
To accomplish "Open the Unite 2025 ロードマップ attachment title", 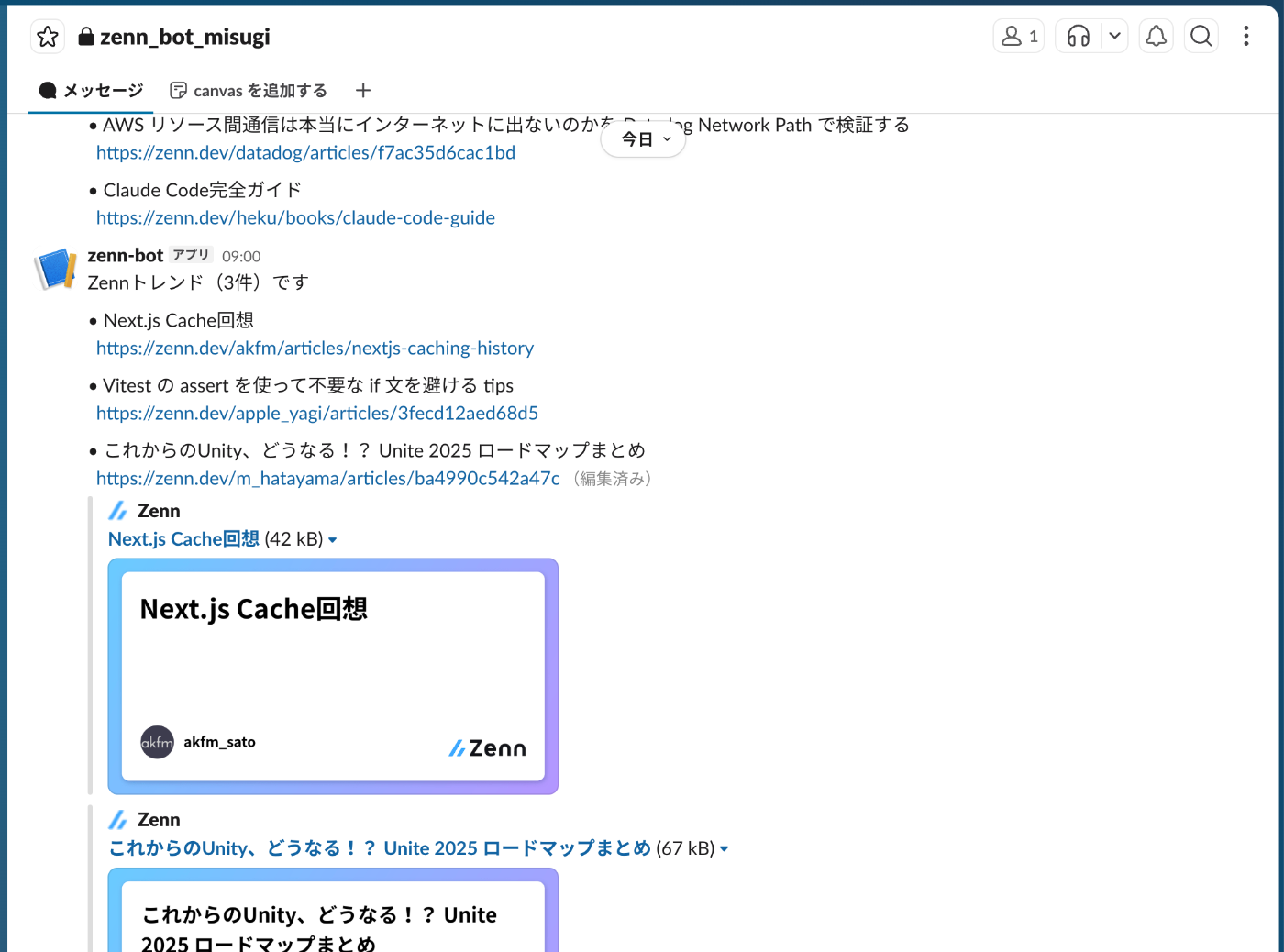I will 380,847.
